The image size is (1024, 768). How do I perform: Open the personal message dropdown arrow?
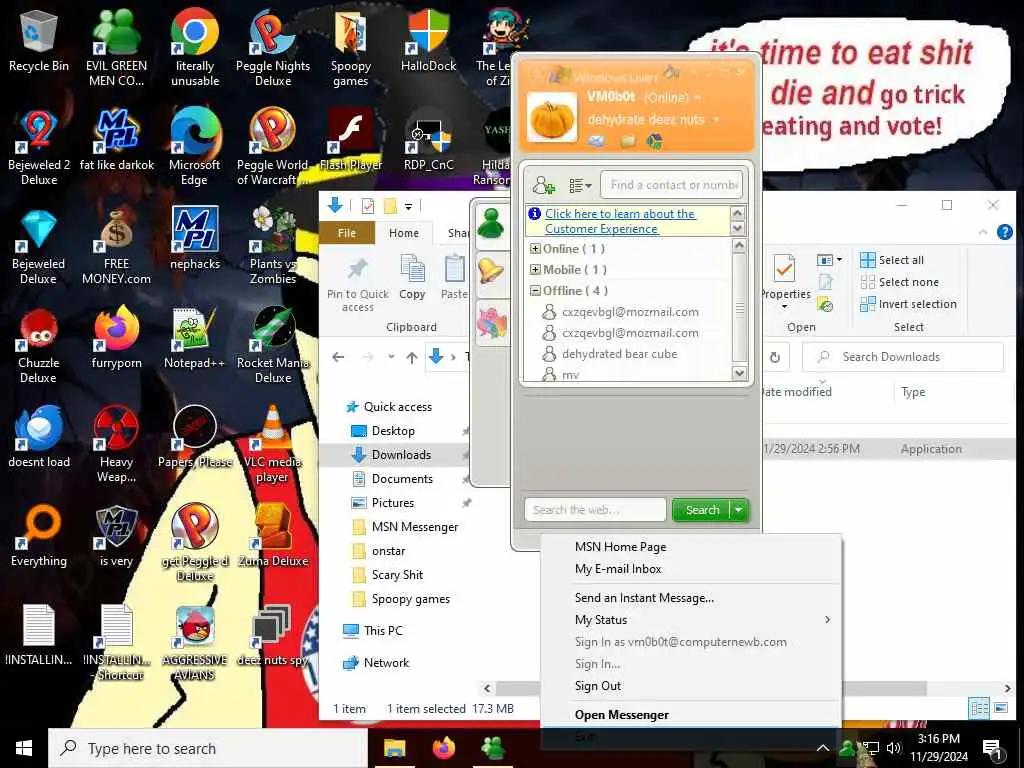click(716, 120)
